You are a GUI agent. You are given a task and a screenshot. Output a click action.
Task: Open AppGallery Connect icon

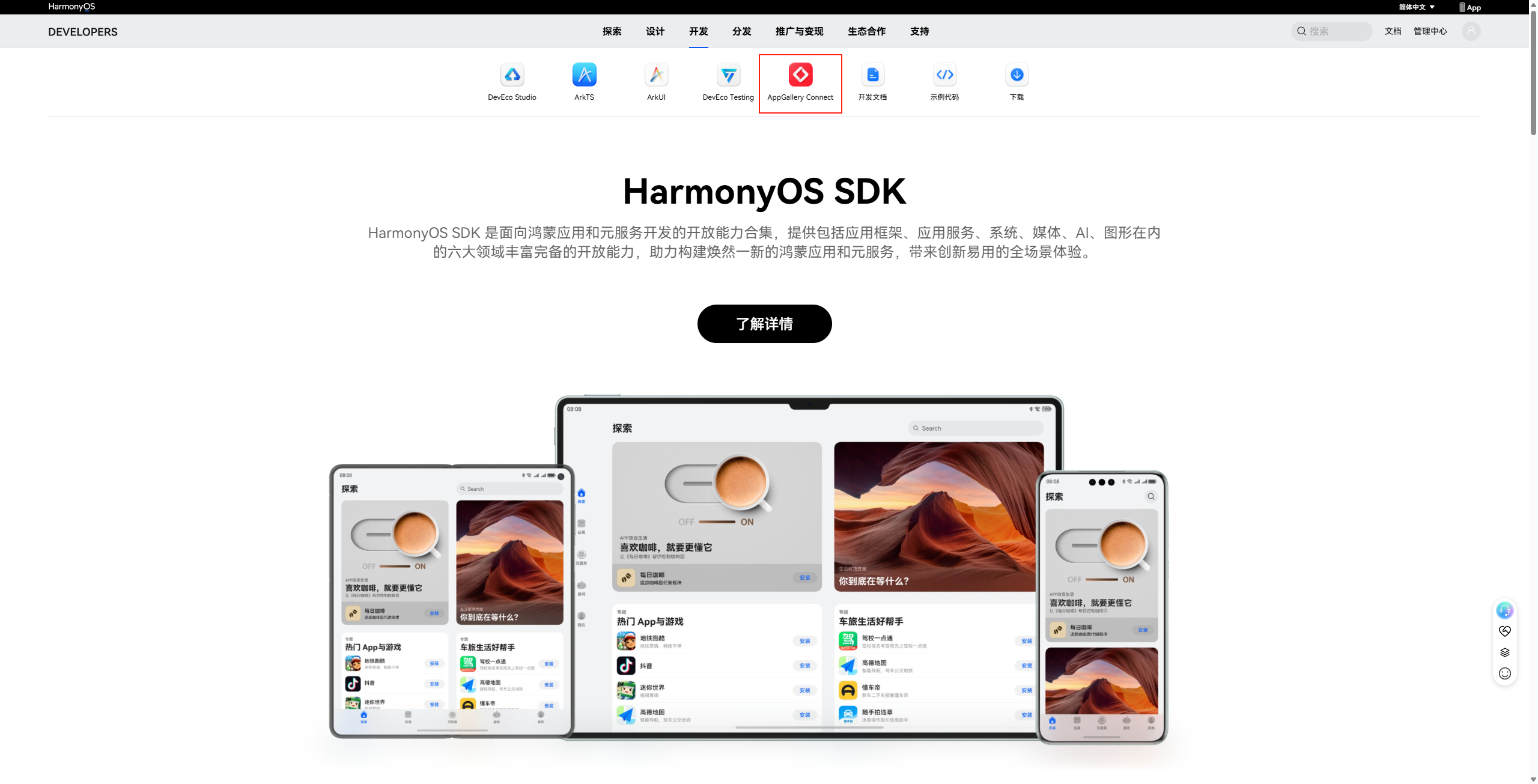tap(800, 74)
